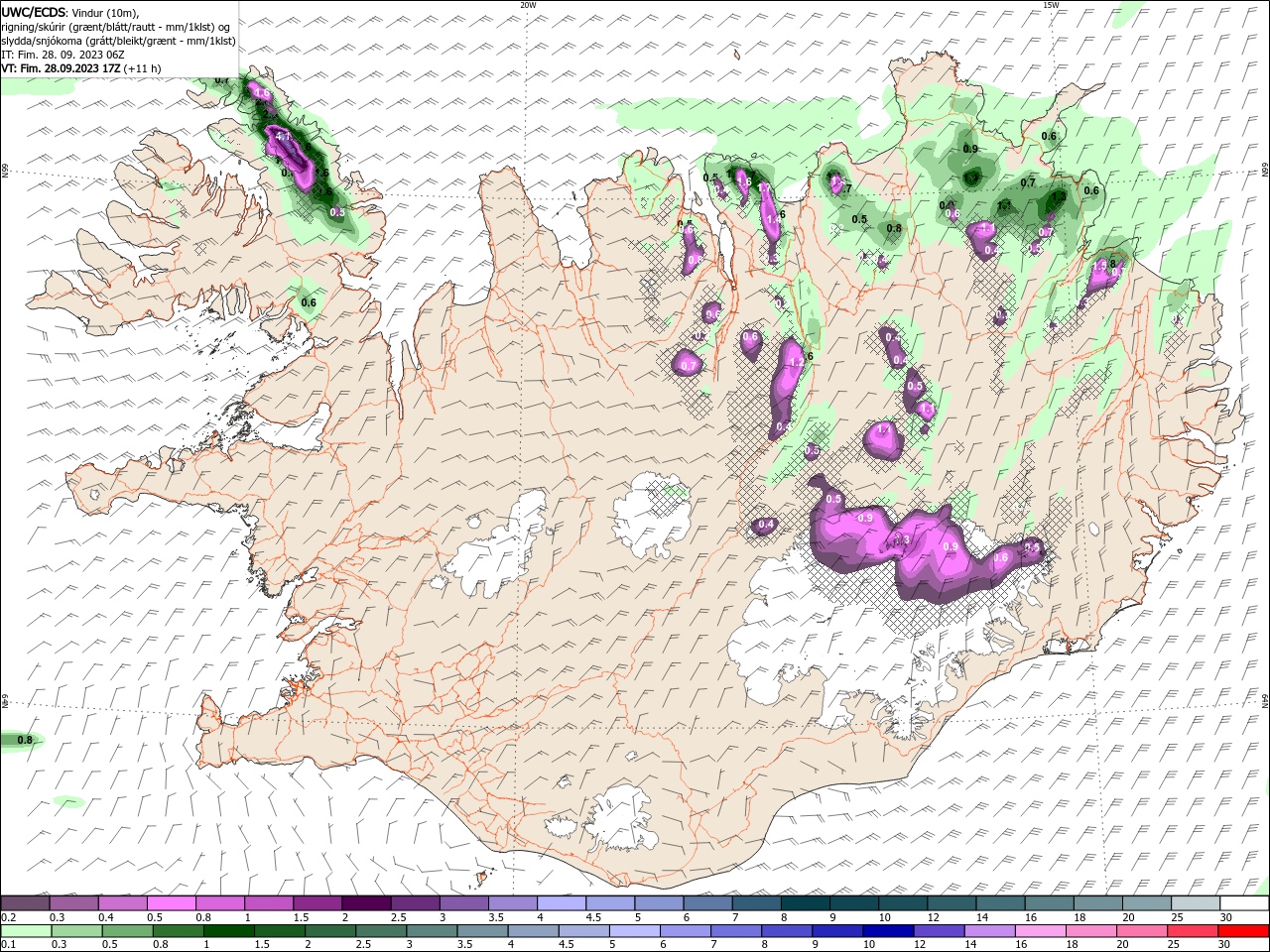
Task: Pick the top-row swatch between 1.5 and 2
Action: (x=317, y=903)
